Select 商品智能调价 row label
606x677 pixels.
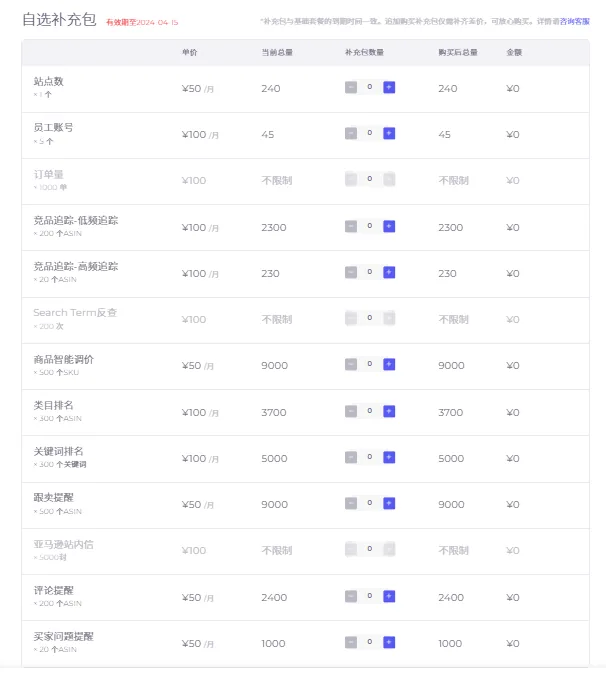[63, 359]
